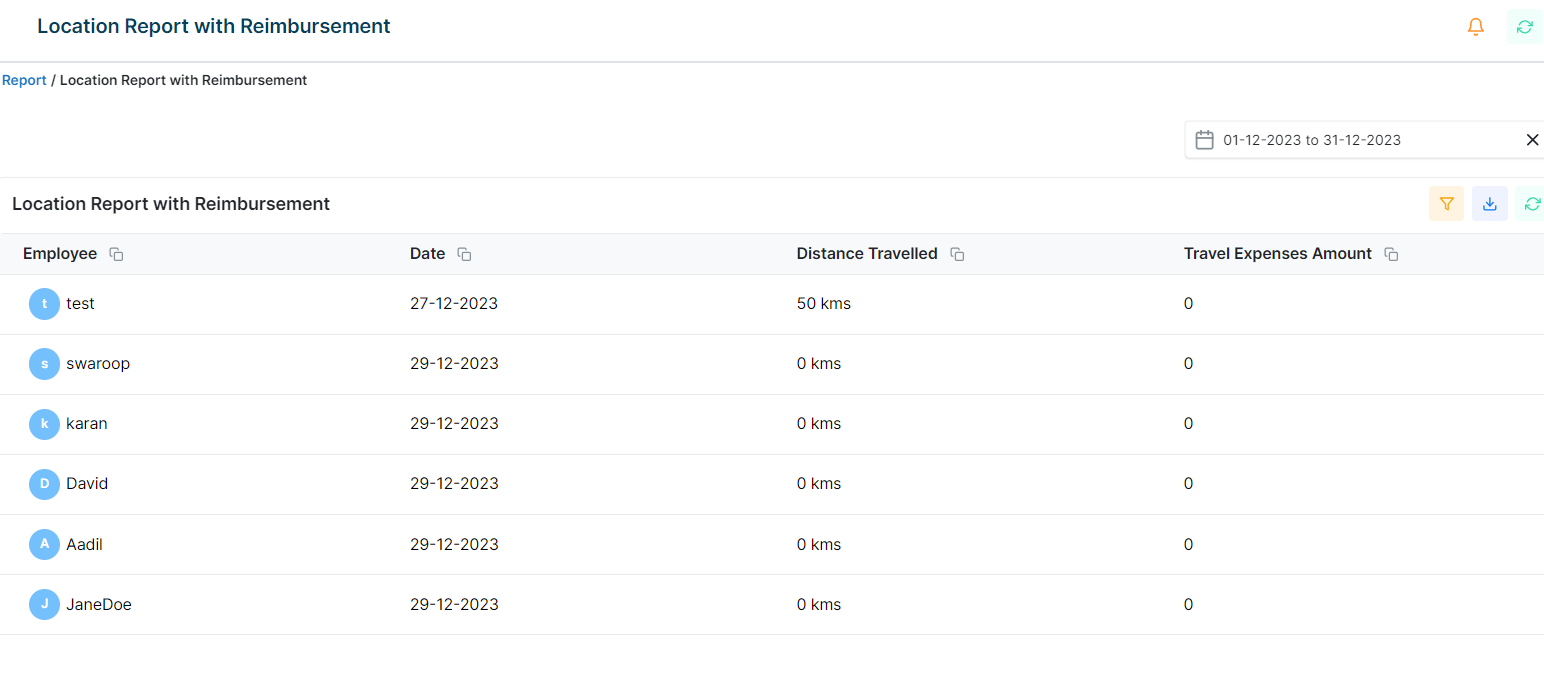Open the calendar date picker icon

coord(1204,140)
